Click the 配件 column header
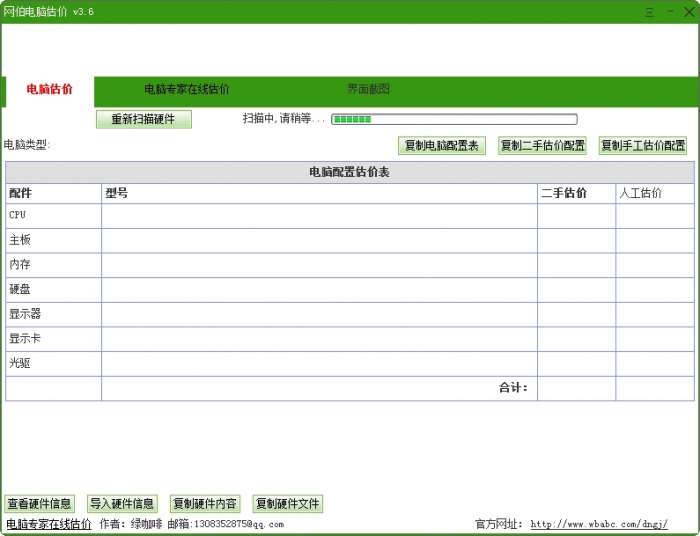This screenshot has width=700, height=536. click(x=21, y=193)
